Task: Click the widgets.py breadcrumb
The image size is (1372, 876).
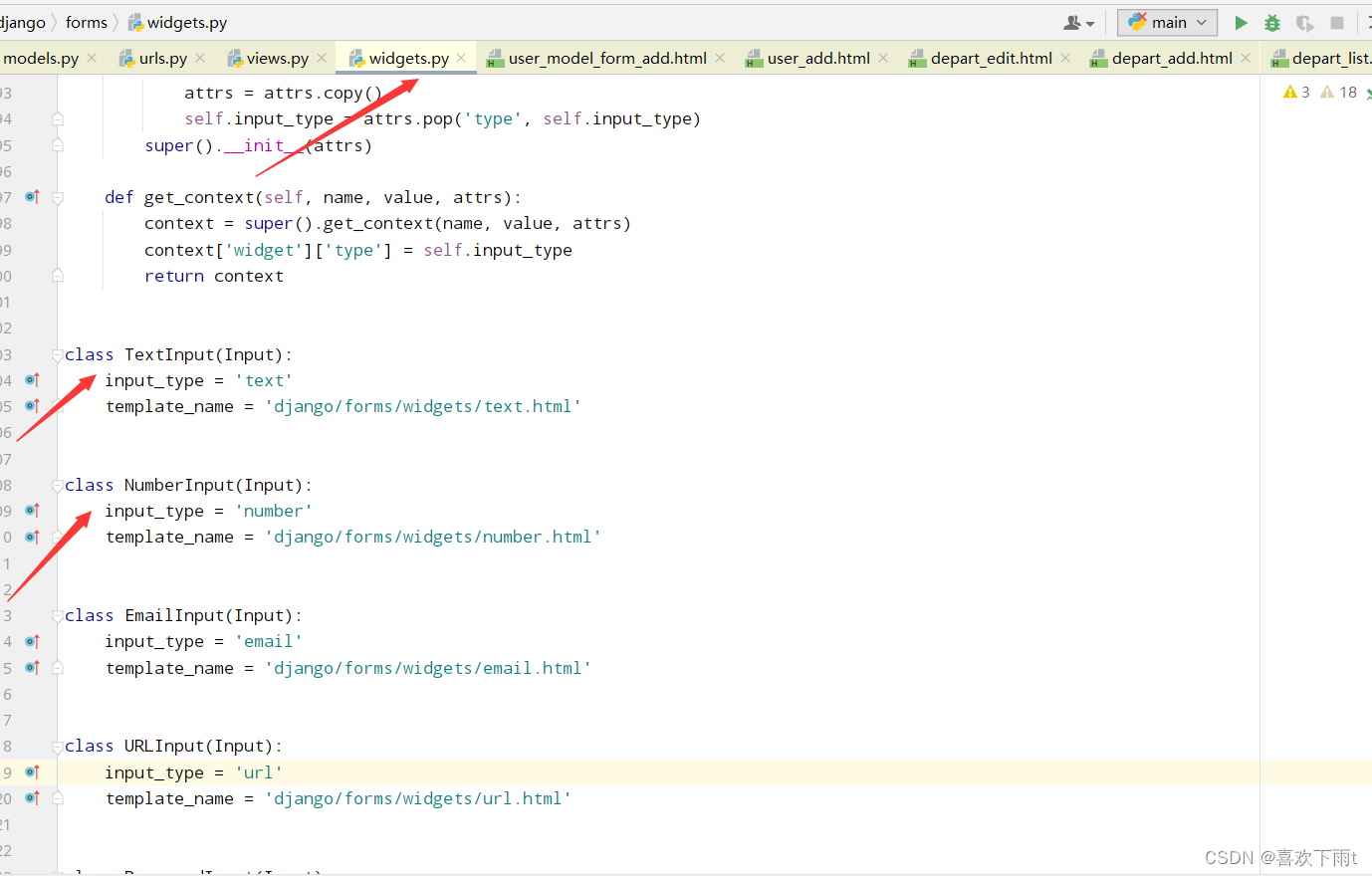Action: tap(177, 22)
